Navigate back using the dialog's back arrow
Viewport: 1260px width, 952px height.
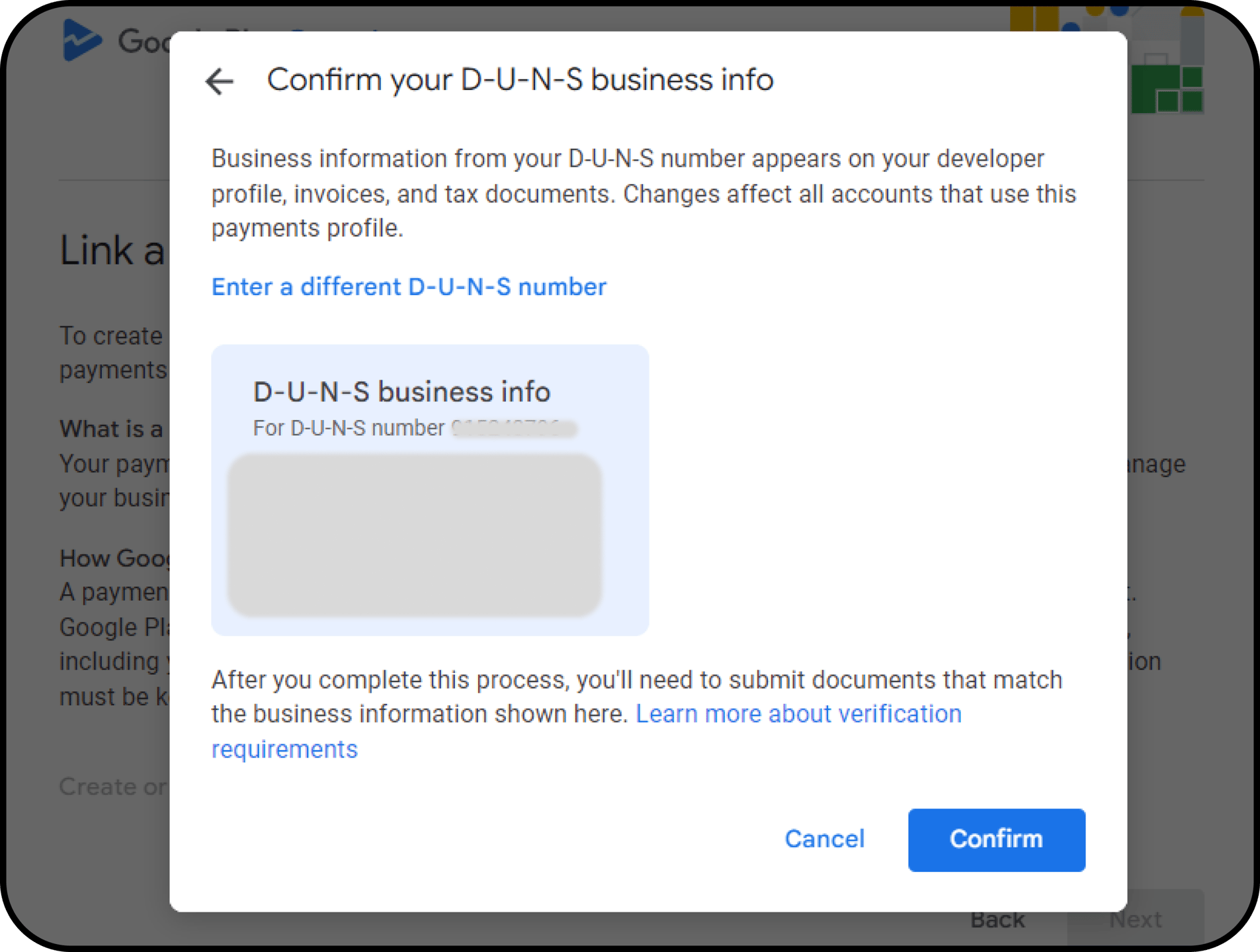220,81
